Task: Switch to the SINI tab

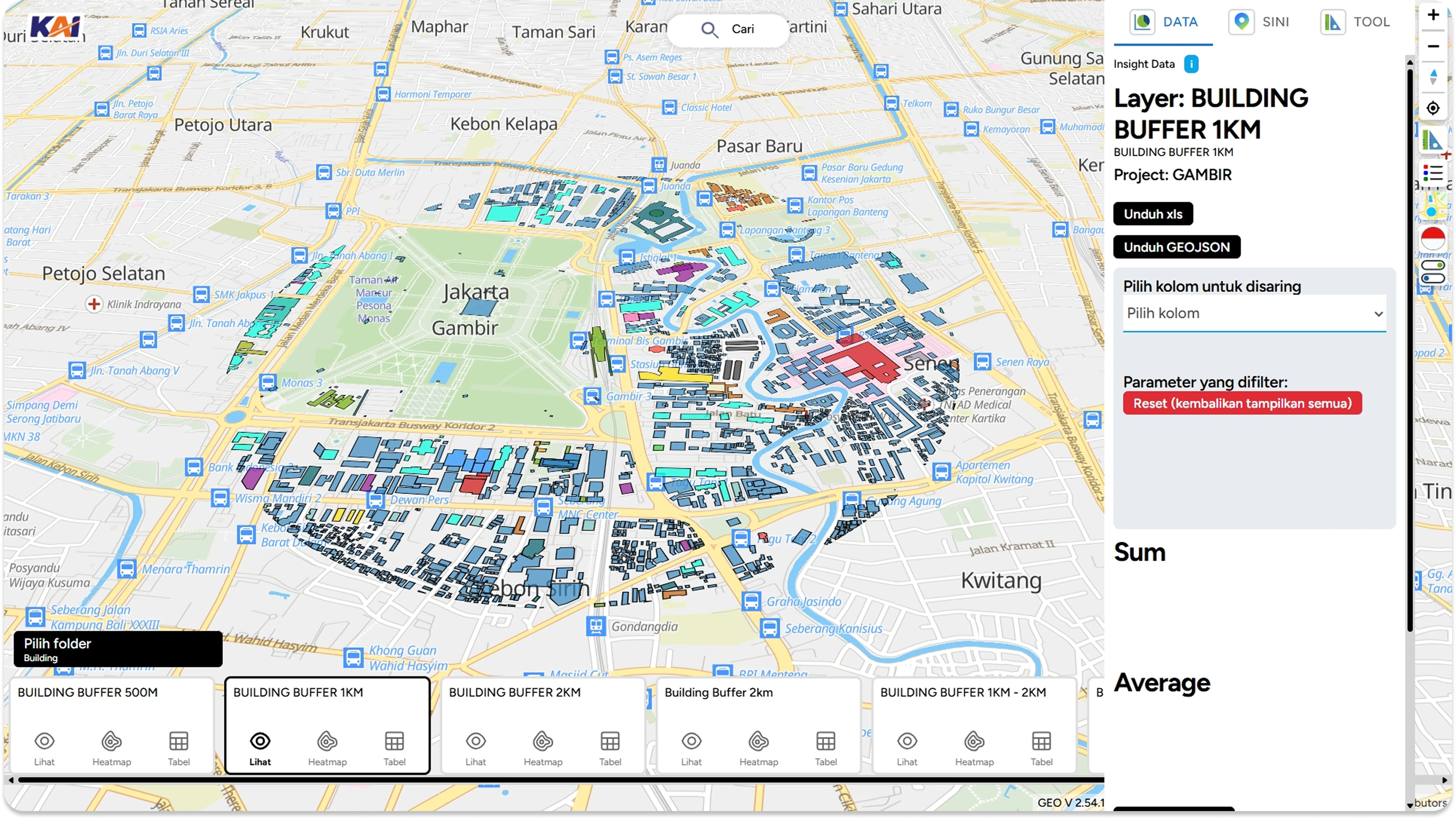Action: [x=1260, y=22]
